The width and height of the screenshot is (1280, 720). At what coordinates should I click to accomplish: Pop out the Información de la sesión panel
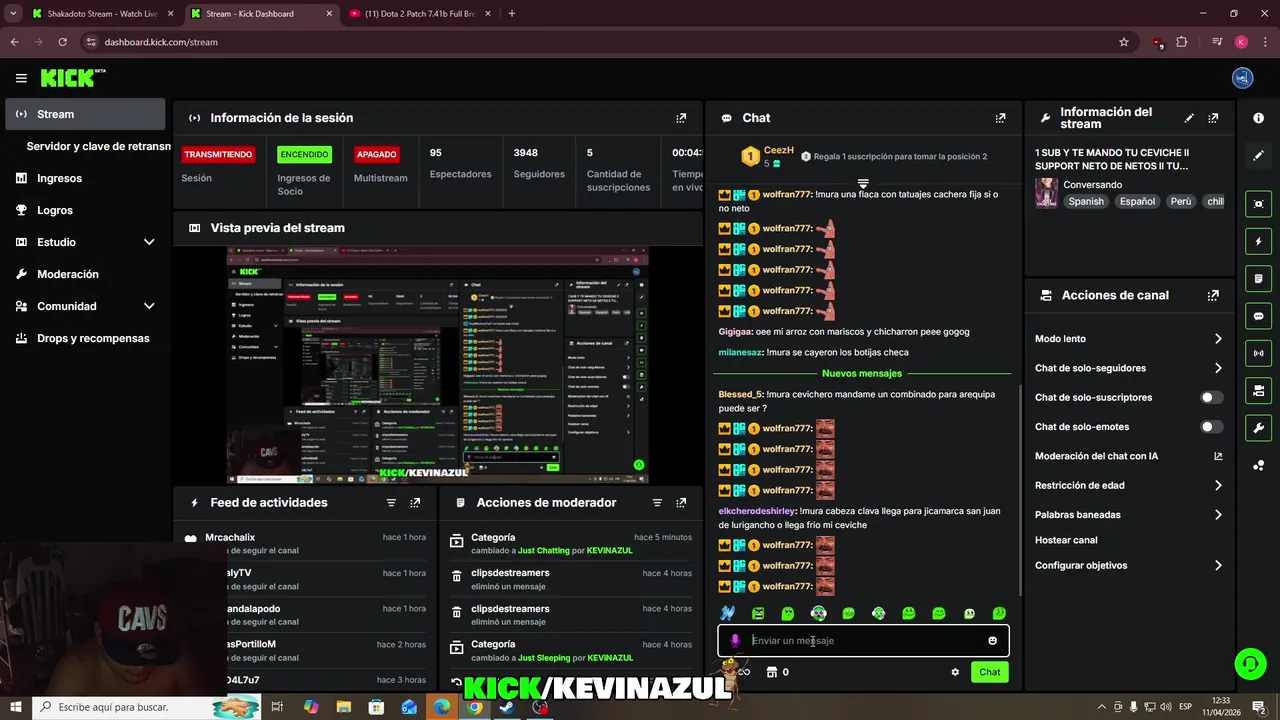click(x=681, y=118)
